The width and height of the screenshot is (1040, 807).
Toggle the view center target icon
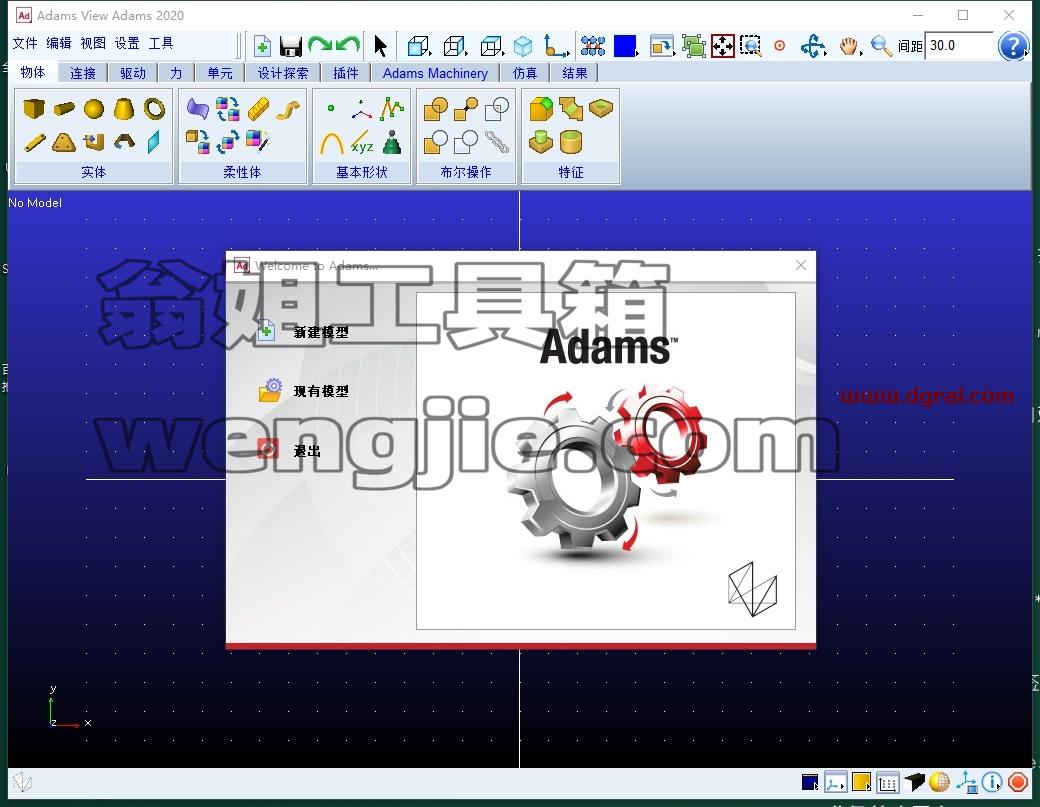pyautogui.click(x=780, y=46)
